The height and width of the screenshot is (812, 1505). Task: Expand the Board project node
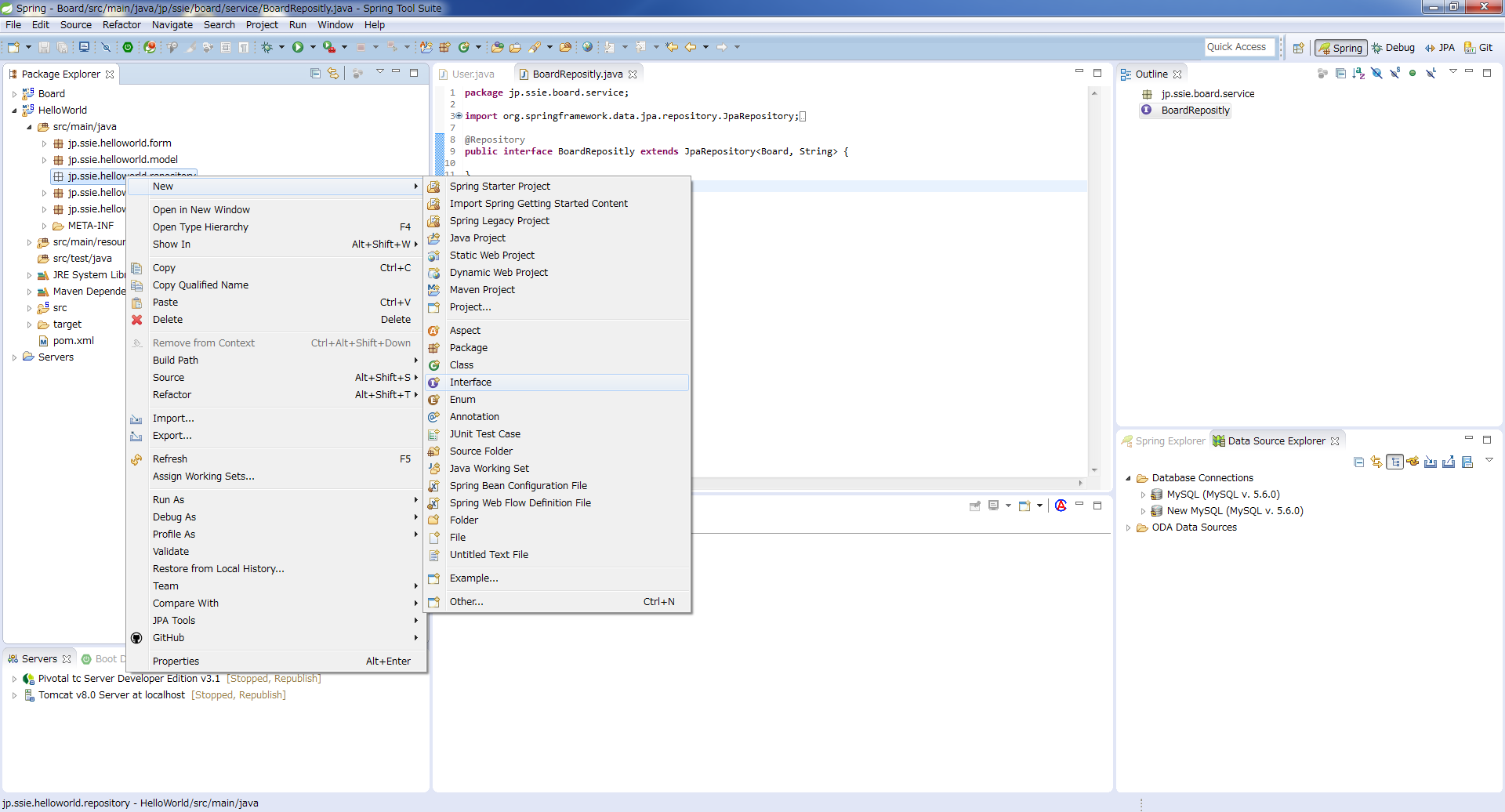click(14, 94)
